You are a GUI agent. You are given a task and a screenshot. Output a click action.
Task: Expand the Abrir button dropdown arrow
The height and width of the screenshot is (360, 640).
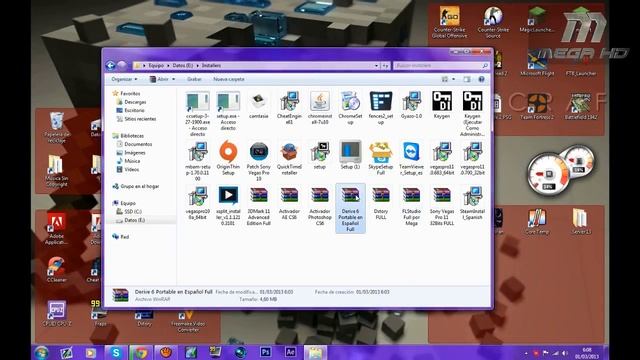174,79
